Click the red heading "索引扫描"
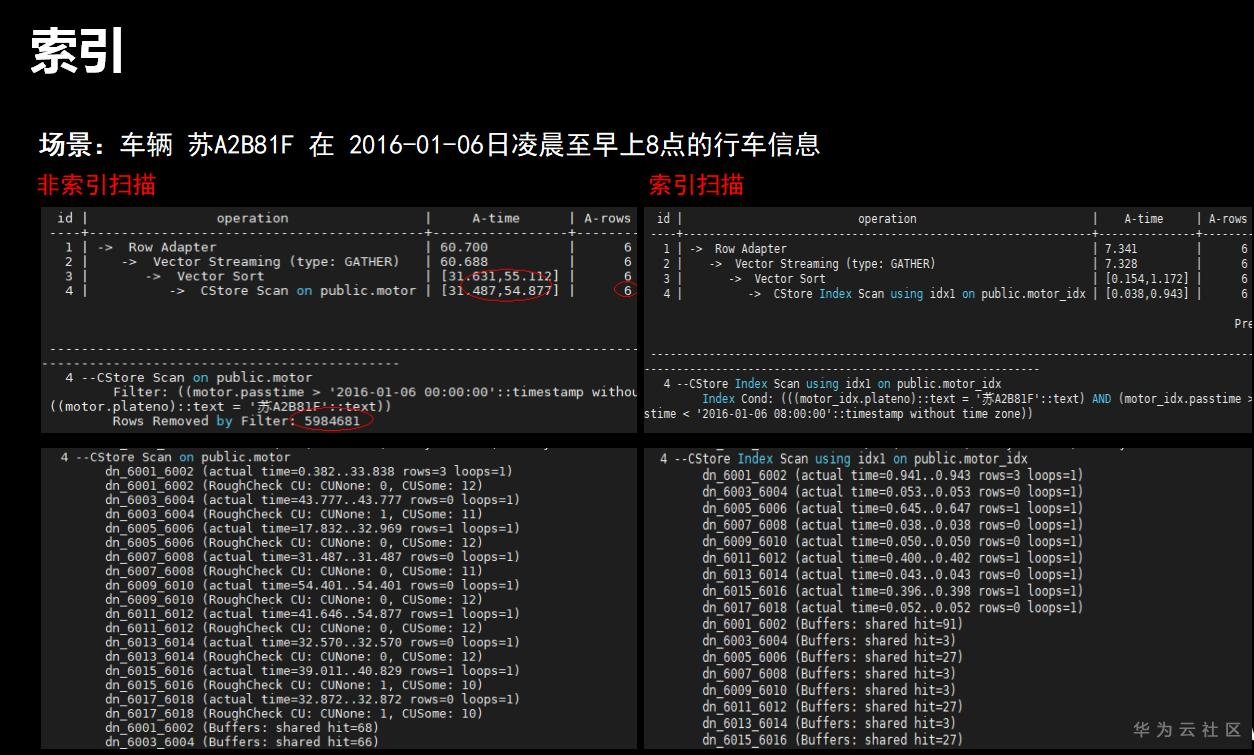This screenshot has height=755, width=1254. click(x=696, y=185)
